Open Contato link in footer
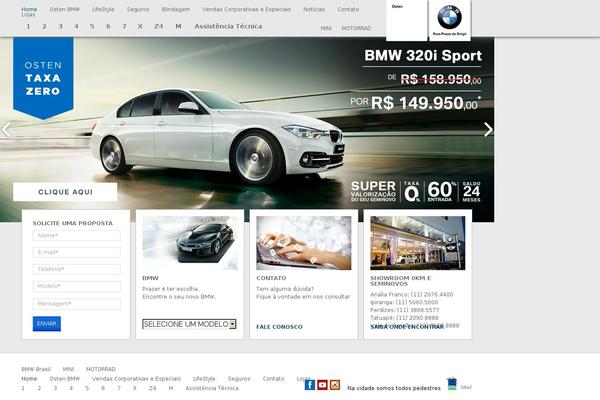Viewport: 600px width, 400px height. click(x=273, y=379)
